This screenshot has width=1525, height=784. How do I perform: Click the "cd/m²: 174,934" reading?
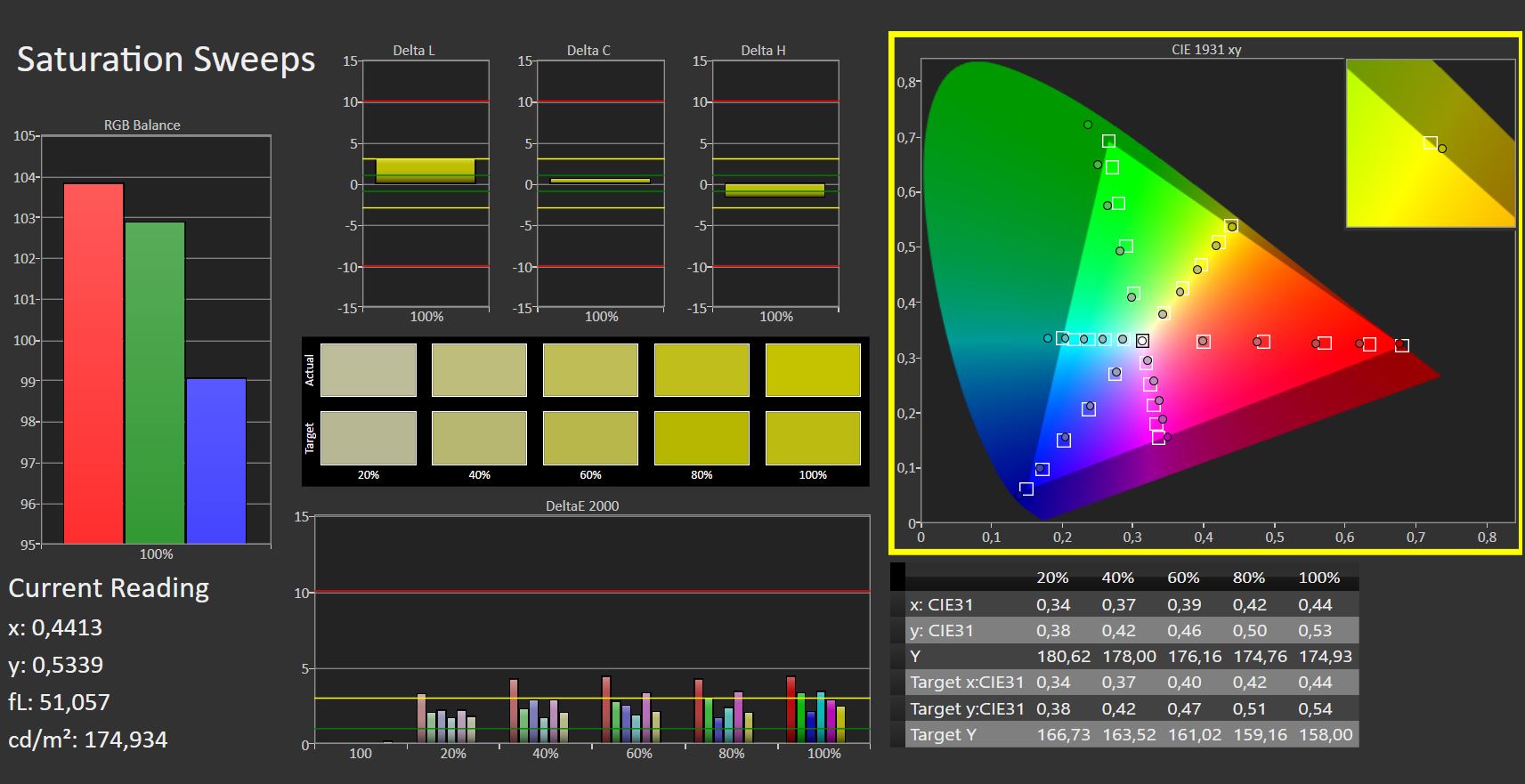pyautogui.click(x=88, y=740)
